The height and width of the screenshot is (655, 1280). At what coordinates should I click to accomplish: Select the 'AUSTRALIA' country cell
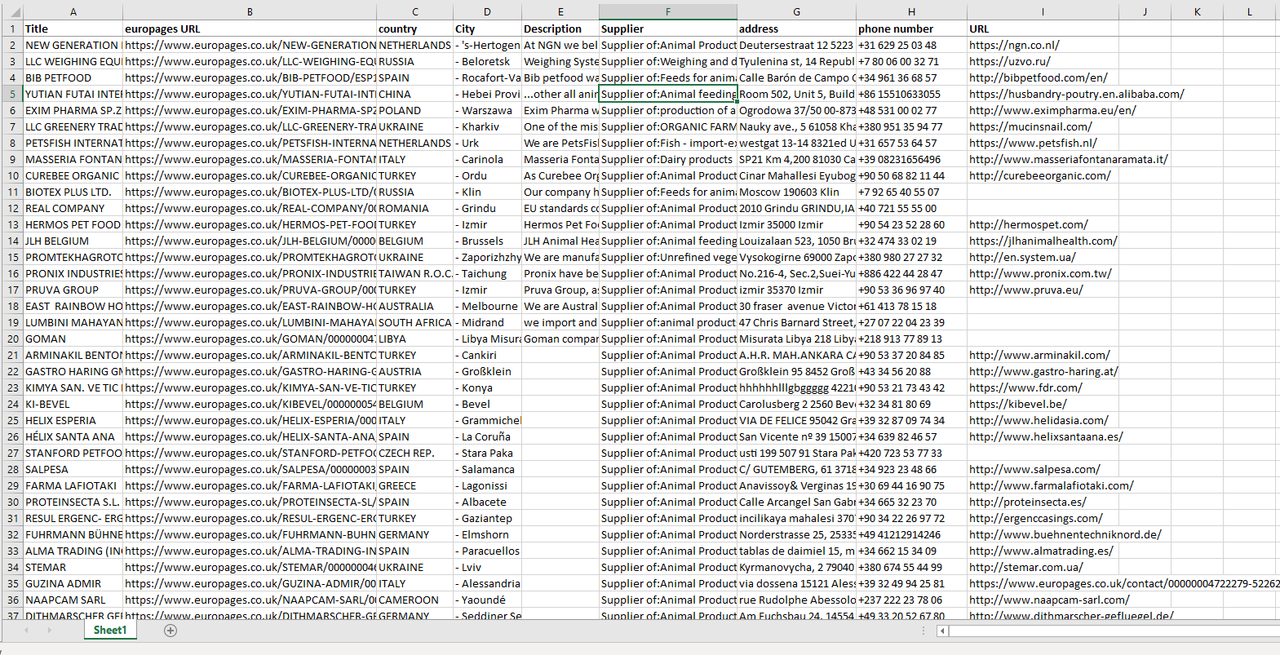[414, 306]
